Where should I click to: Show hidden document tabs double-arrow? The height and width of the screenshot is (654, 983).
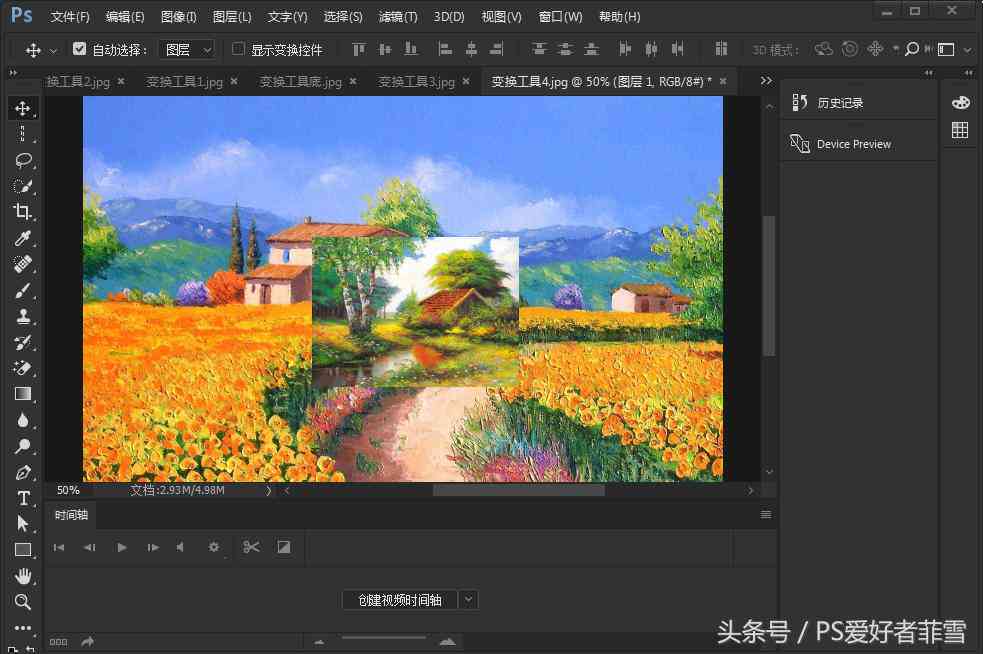click(766, 81)
